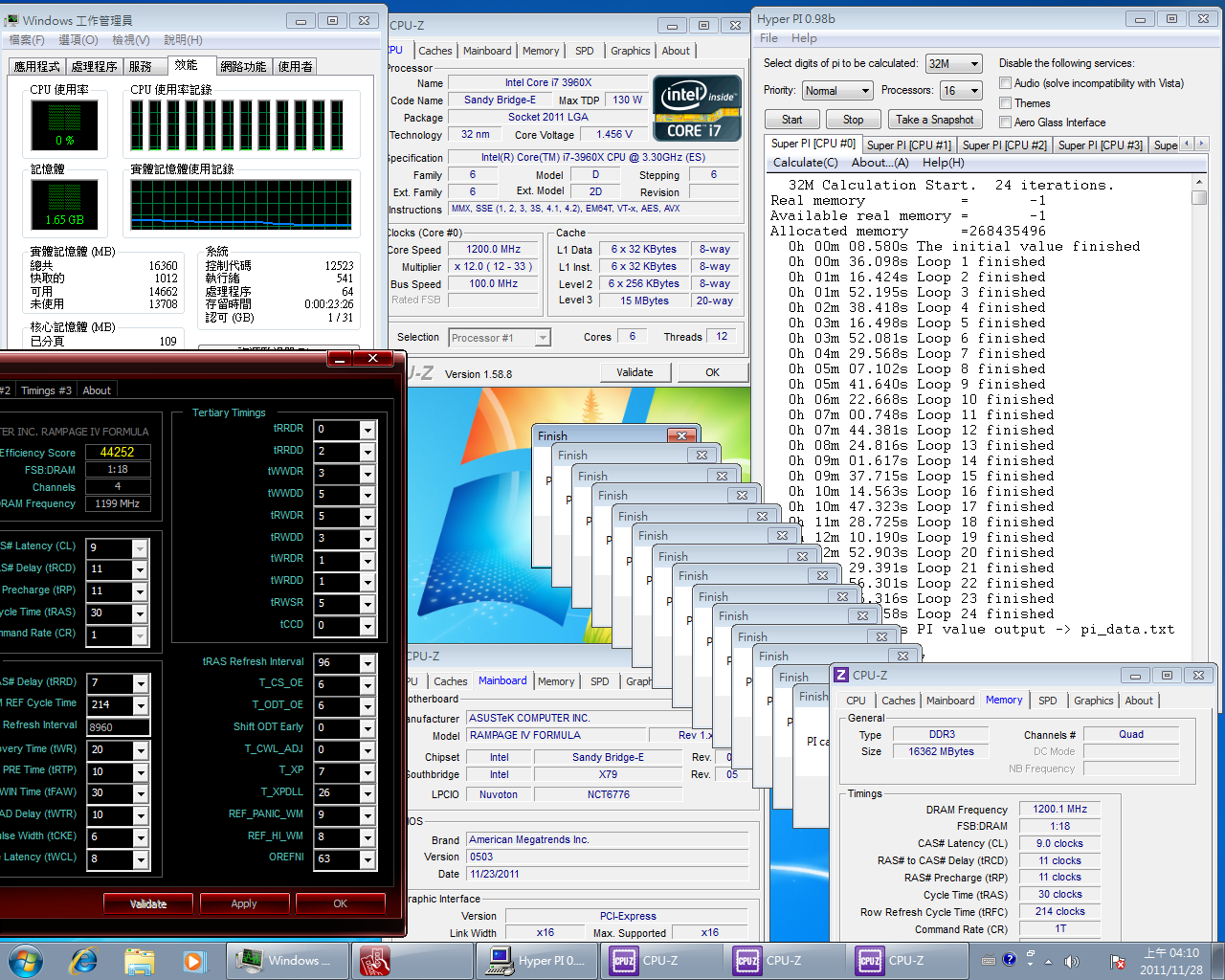This screenshot has width=1225, height=980.
Task: Click the Apply button in timings window
Action: click(x=243, y=903)
